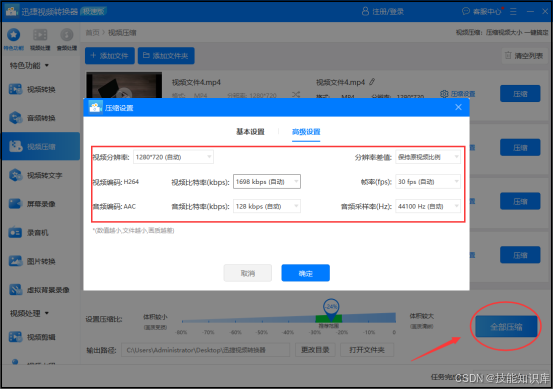Click the 添加文件夹 button
This screenshot has height=390, width=554.
(166, 56)
